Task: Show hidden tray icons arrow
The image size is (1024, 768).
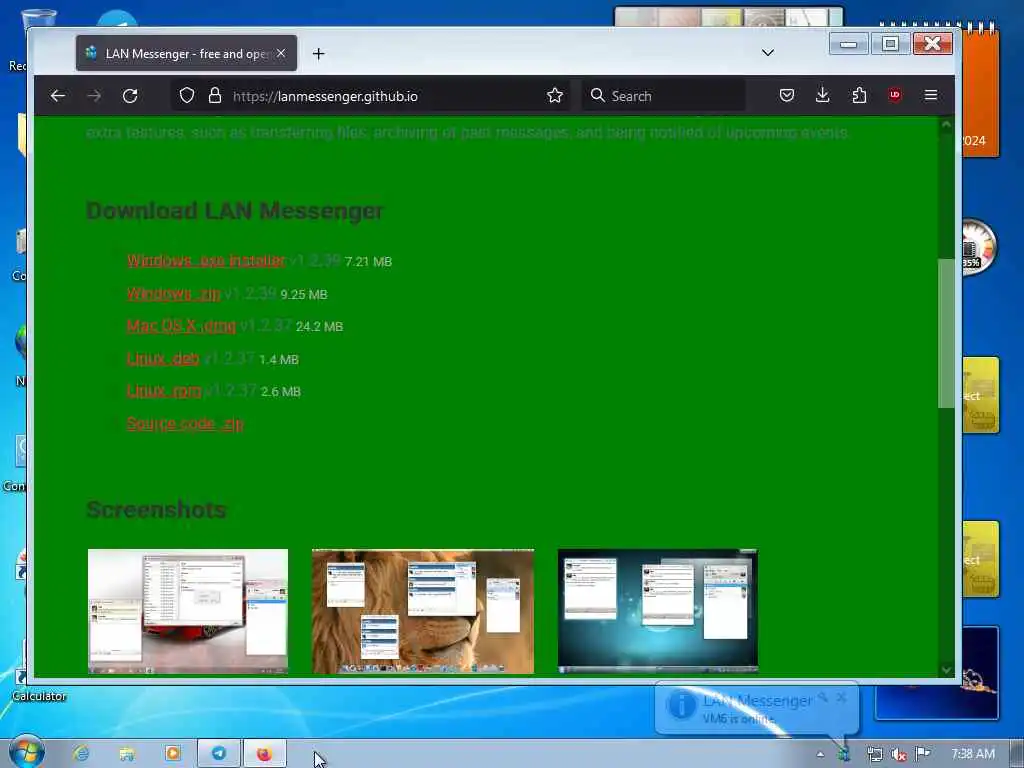Action: [820, 754]
